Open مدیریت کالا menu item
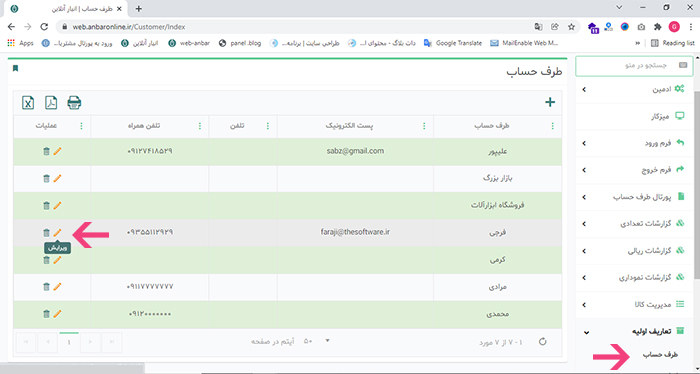The height and width of the screenshot is (374, 700). click(634, 305)
